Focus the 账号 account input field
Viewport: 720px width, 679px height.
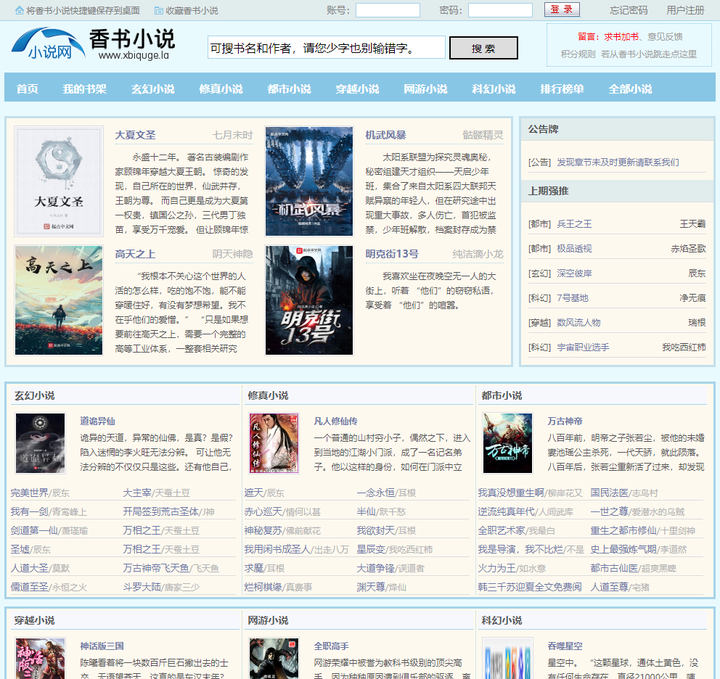pos(388,10)
